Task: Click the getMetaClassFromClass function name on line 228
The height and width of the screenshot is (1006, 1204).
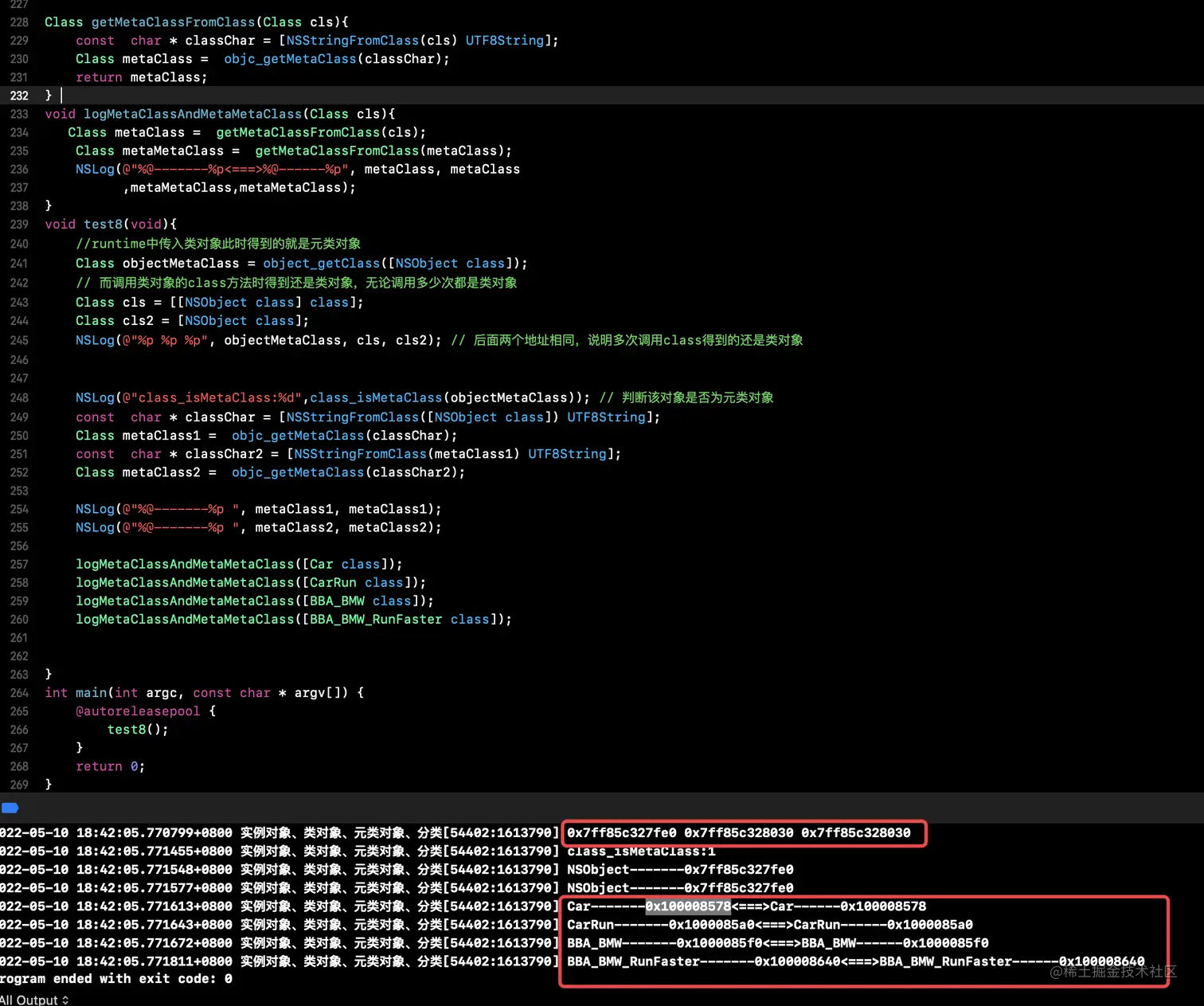Action: 173,22
